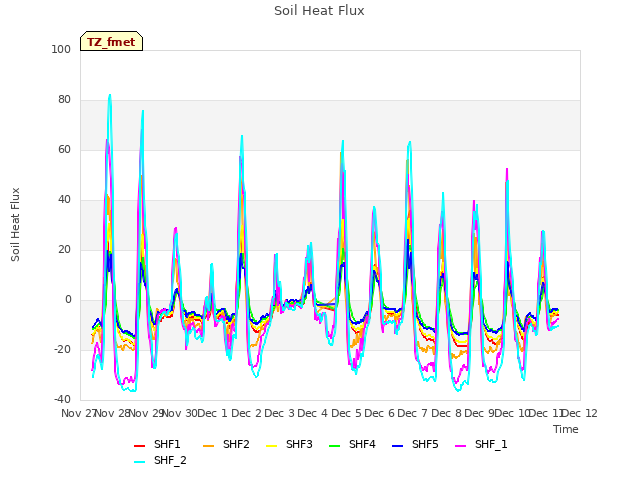Click the Dec 5 x-axis label

click(x=346, y=413)
